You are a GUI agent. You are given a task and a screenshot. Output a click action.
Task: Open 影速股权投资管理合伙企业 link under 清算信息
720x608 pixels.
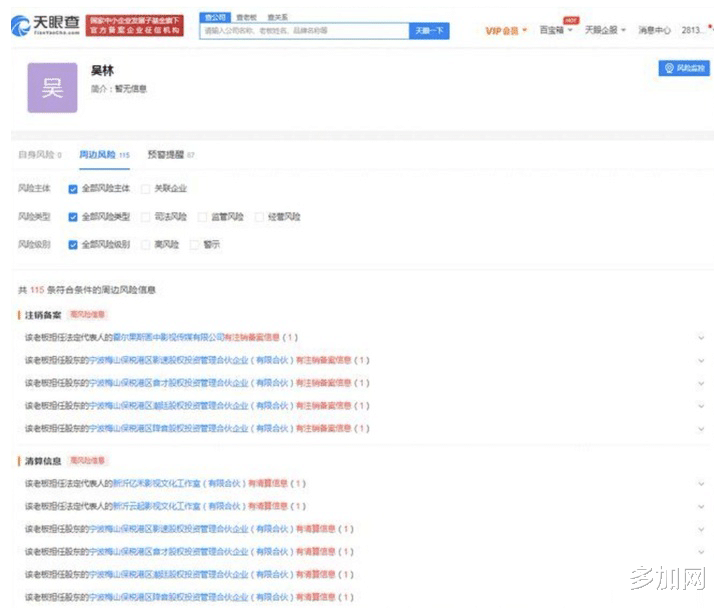(191, 529)
